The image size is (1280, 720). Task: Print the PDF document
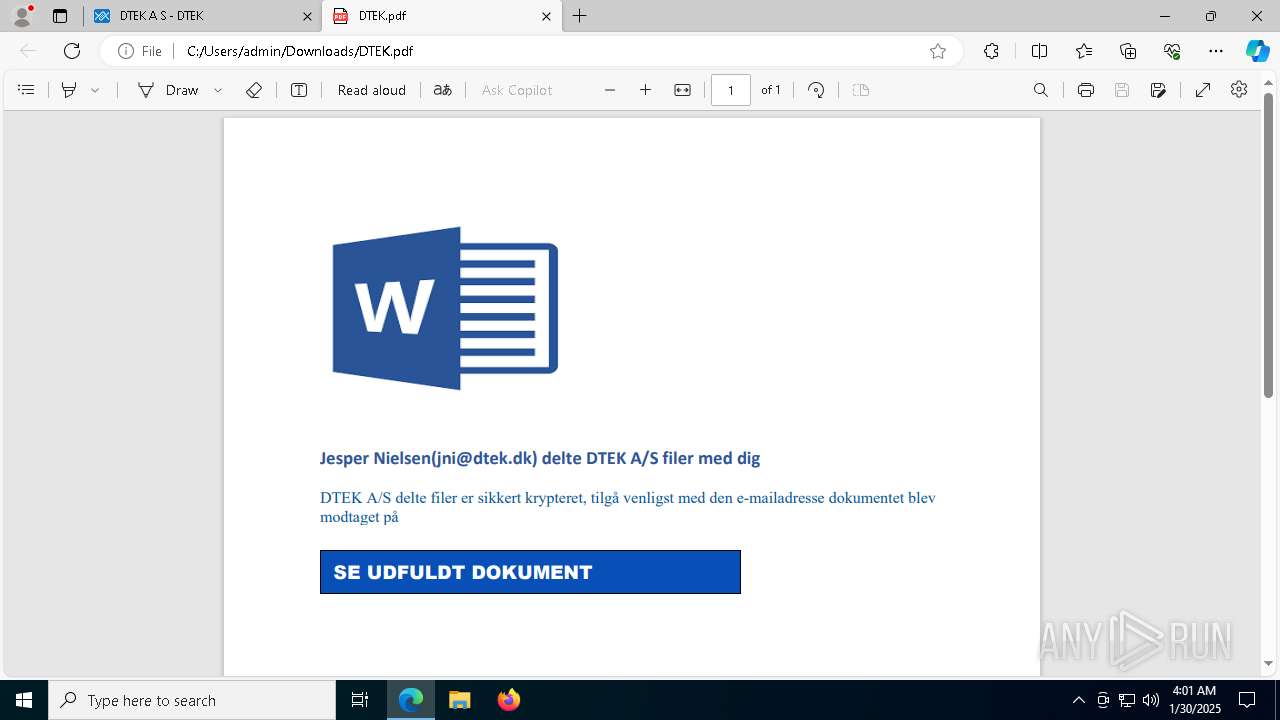[1086, 90]
